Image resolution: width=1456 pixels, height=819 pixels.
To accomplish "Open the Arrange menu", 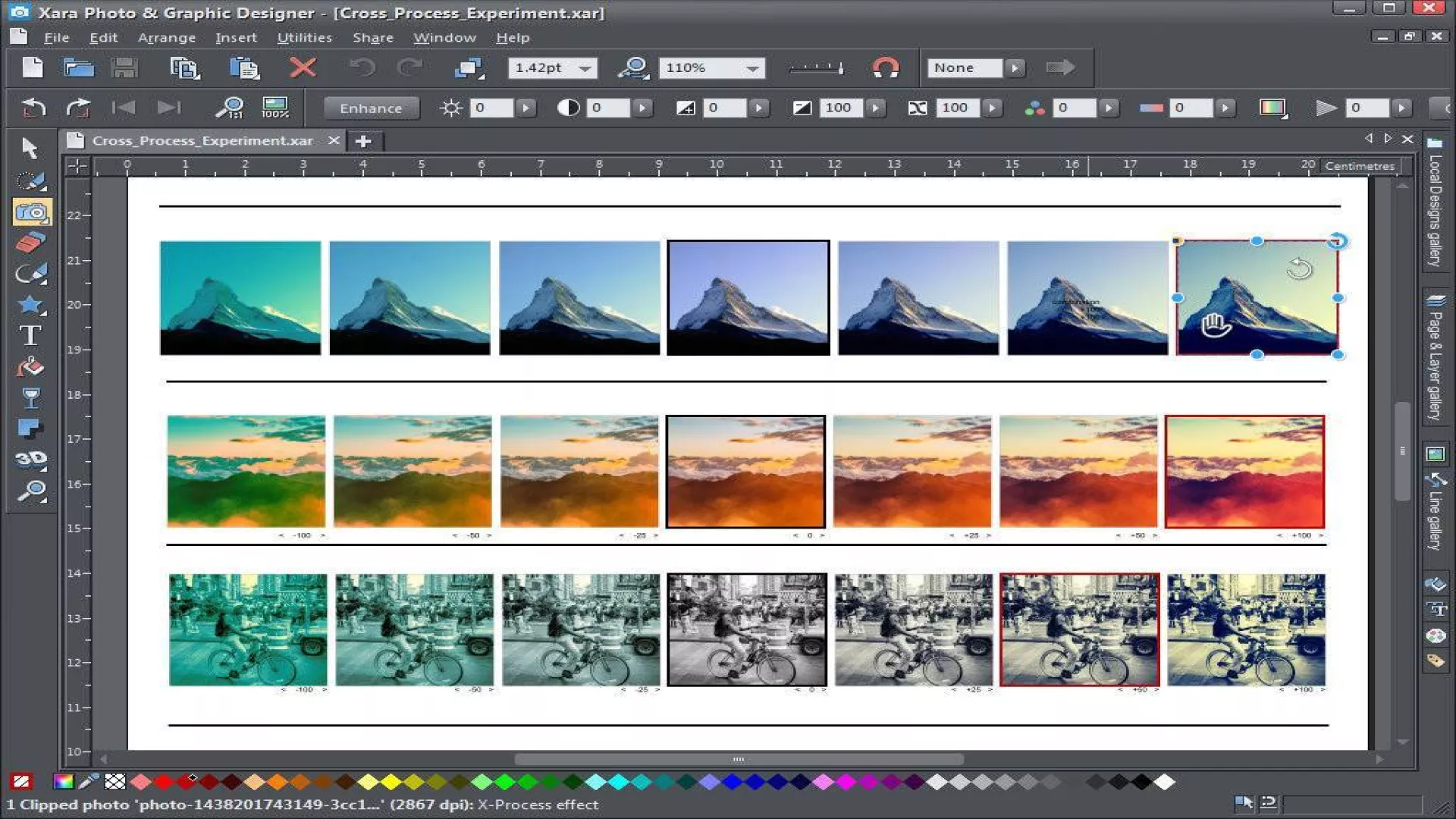I will click(x=166, y=37).
